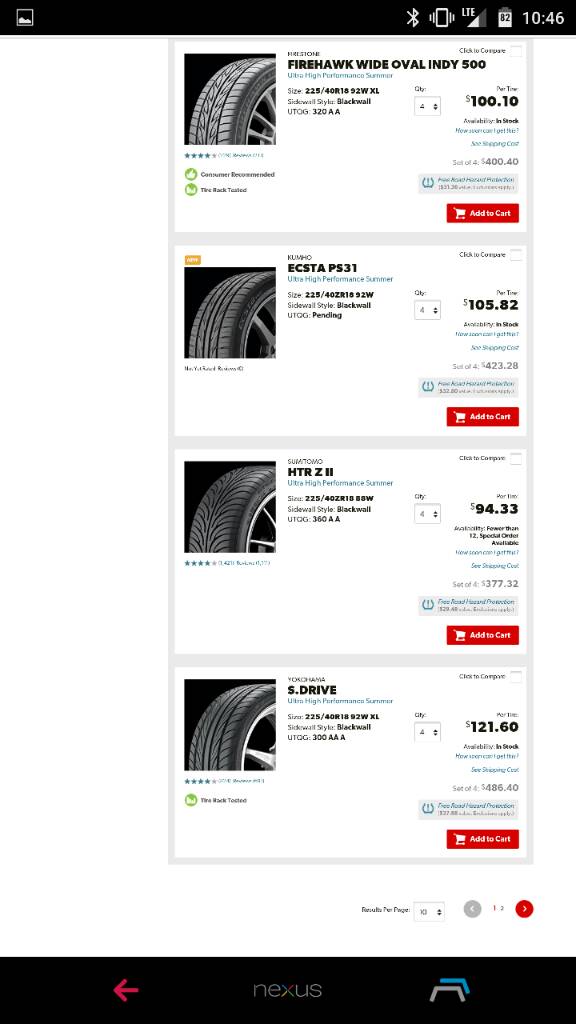Go to previous results page arrow

coord(472,908)
